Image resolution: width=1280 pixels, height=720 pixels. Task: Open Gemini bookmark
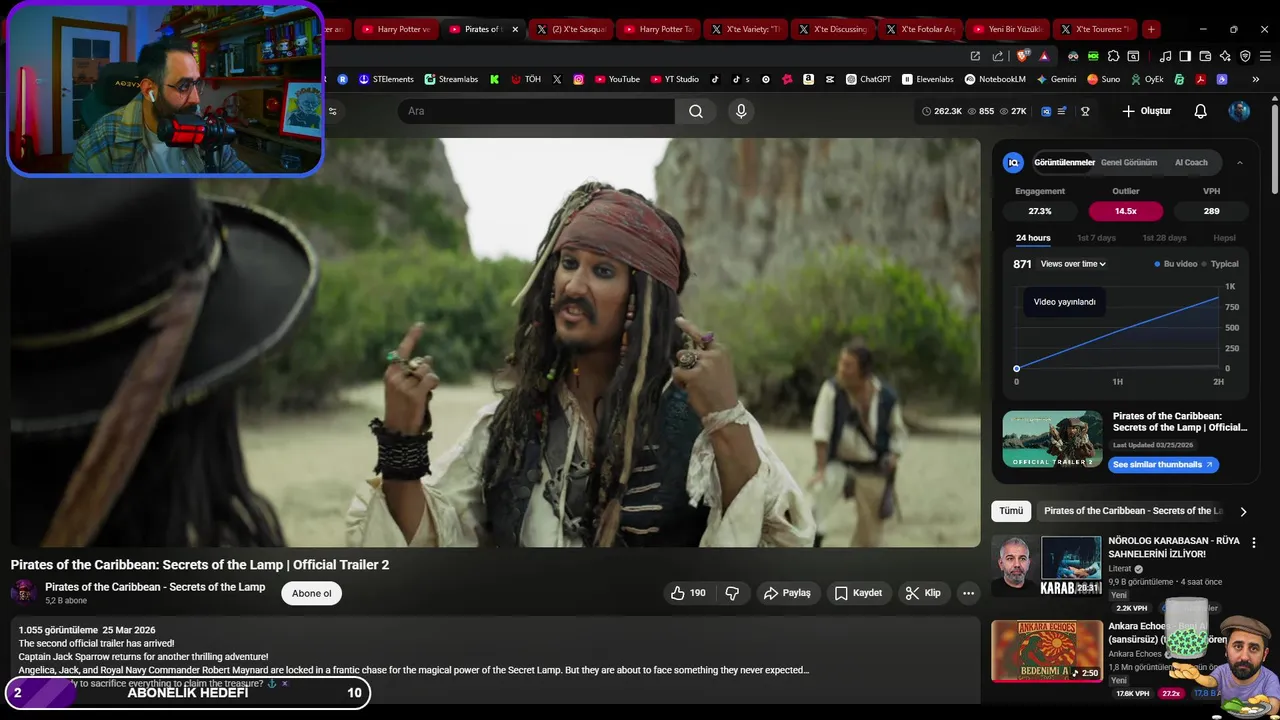(x=1057, y=79)
